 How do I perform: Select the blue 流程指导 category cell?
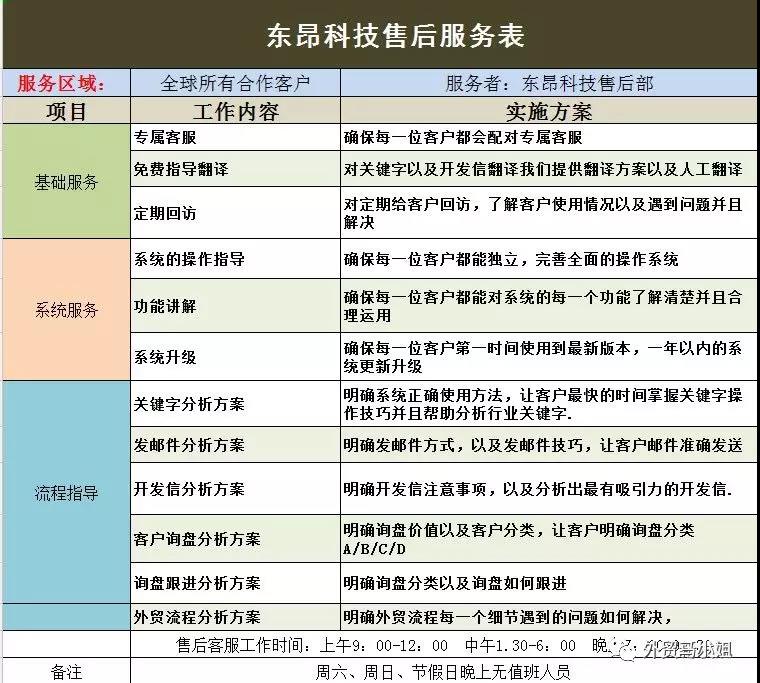66,492
